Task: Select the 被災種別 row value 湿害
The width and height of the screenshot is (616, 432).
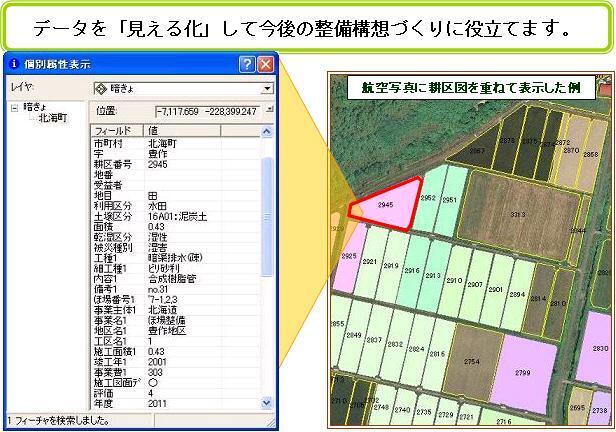Action: click(x=157, y=247)
